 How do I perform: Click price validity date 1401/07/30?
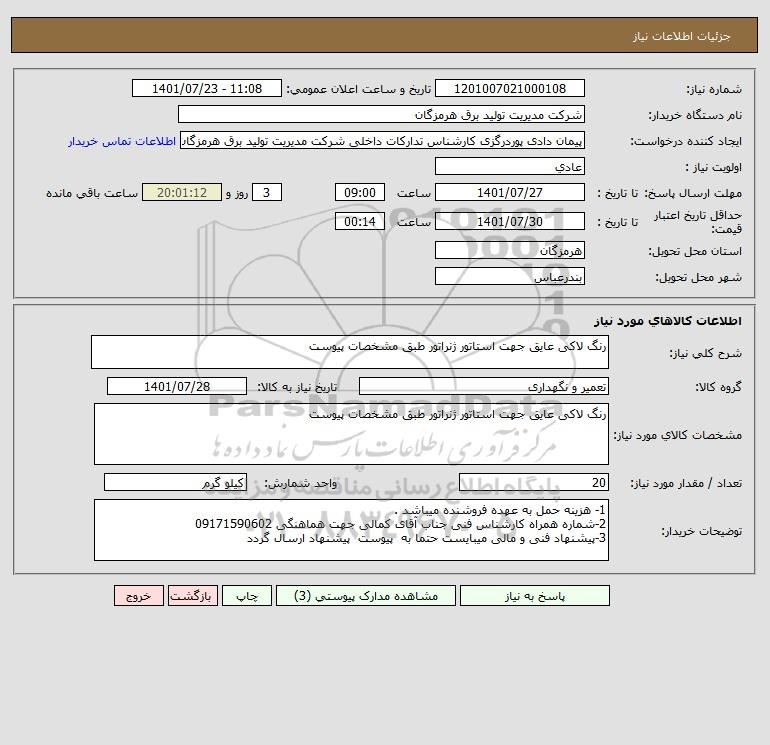[x=510, y=221]
